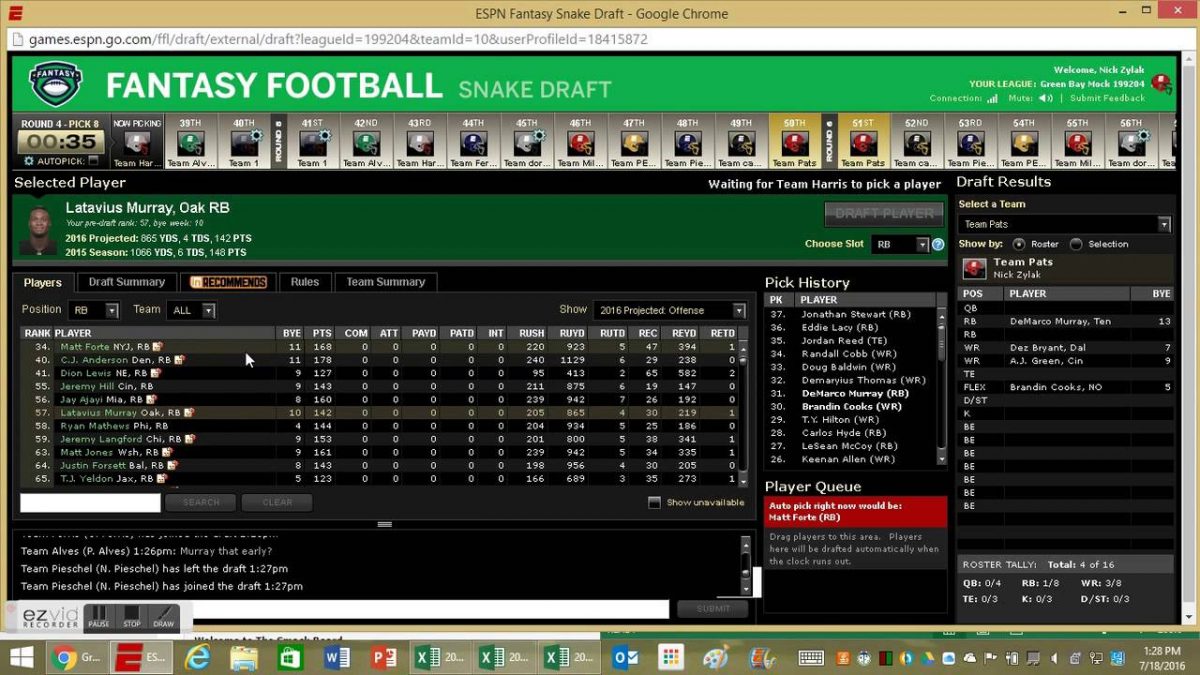Open the Recommends tab
Viewport: 1200px width, 675px height.
228,282
